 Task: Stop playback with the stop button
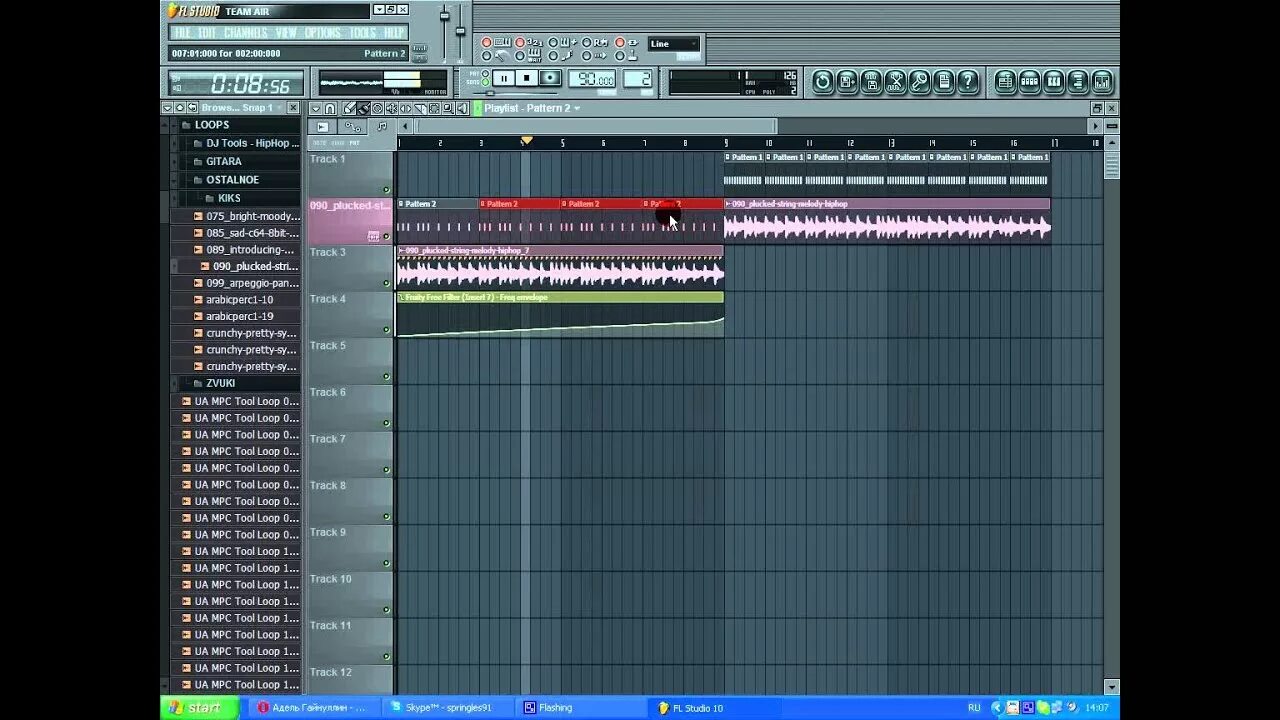(527, 78)
